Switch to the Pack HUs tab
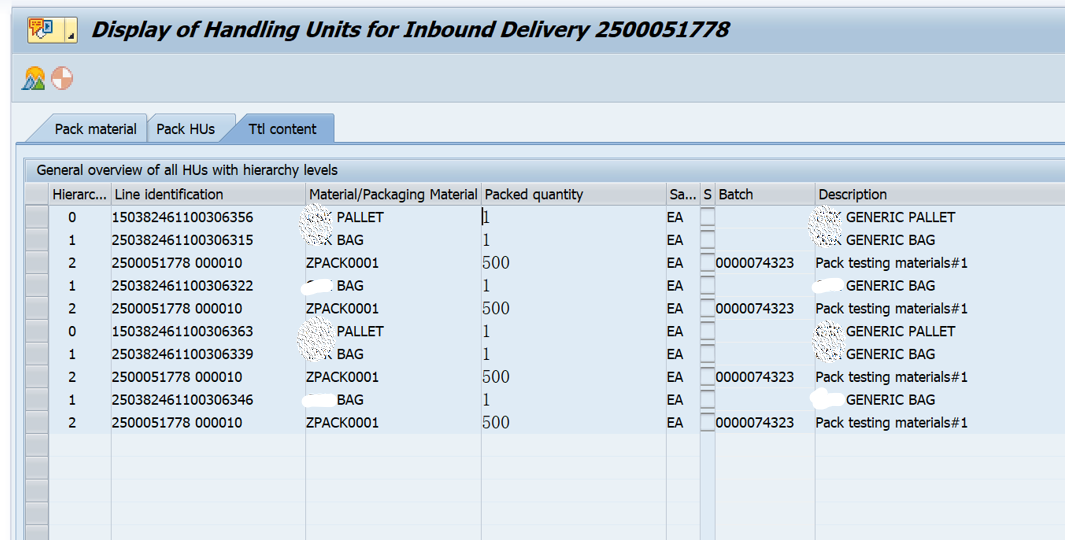This screenshot has width=1065, height=540. [185, 129]
